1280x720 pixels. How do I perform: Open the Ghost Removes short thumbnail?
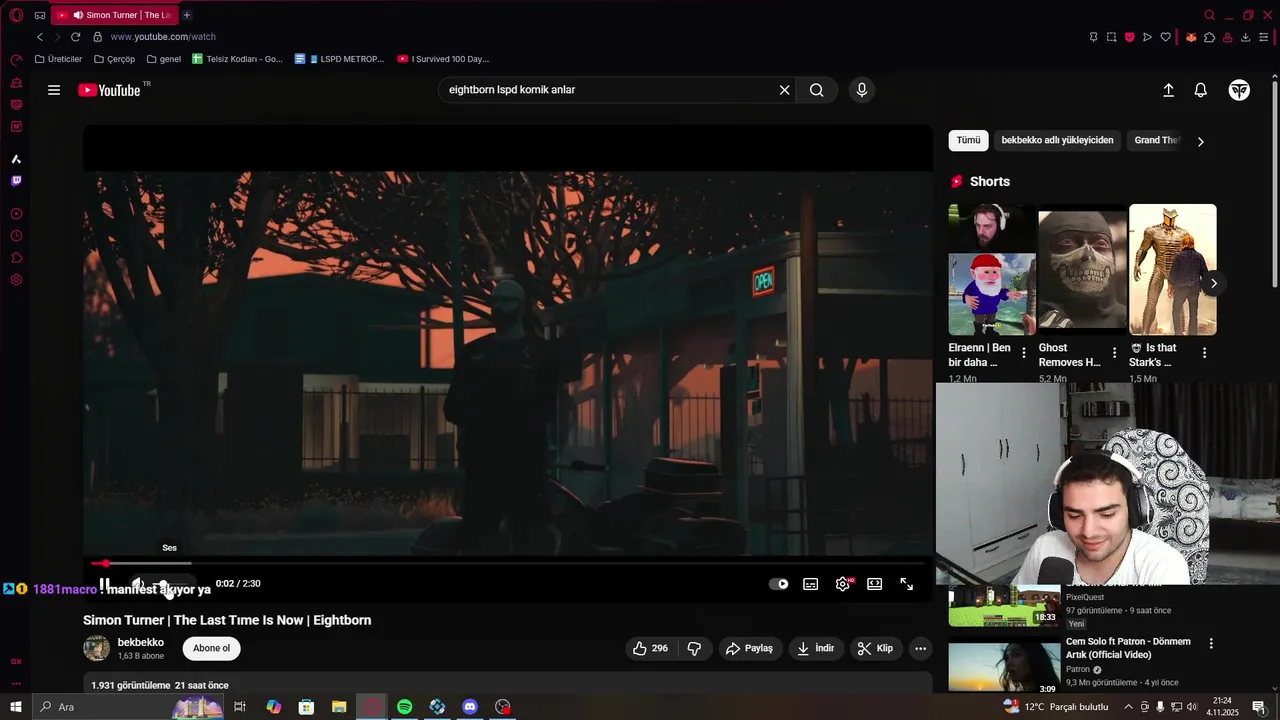tap(1082, 270)
